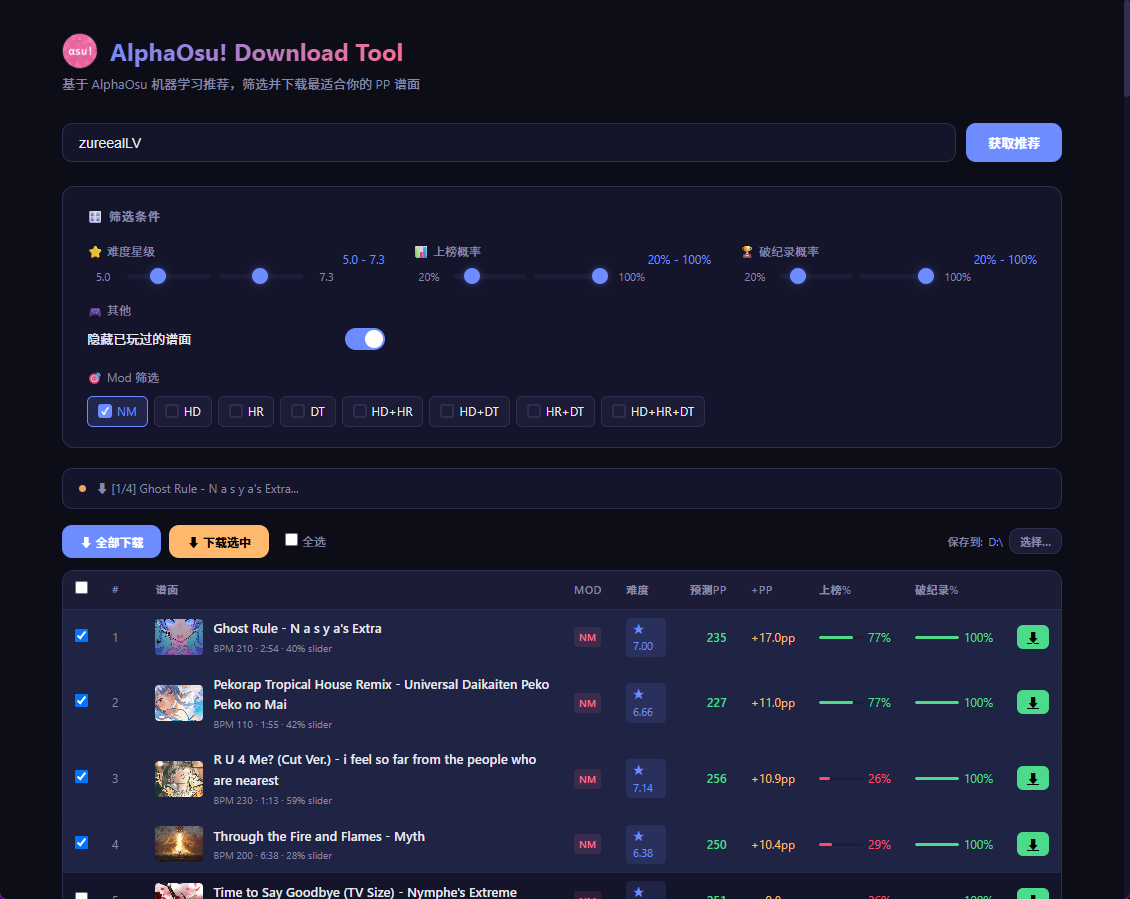Uncheck the NM mod filter
This screenshot has width=1130, height=899.
[117, 412]
